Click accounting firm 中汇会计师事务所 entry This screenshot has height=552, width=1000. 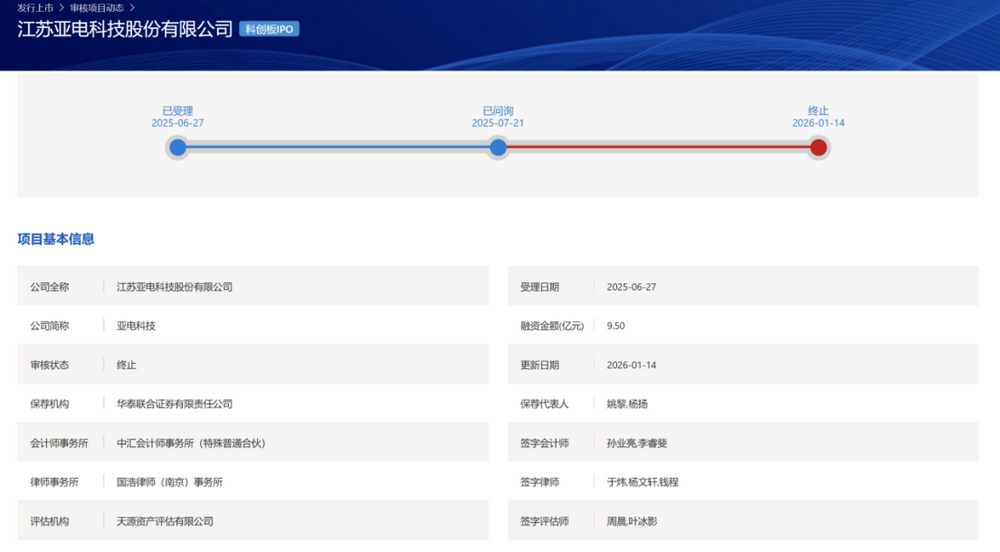click(190, 443)
